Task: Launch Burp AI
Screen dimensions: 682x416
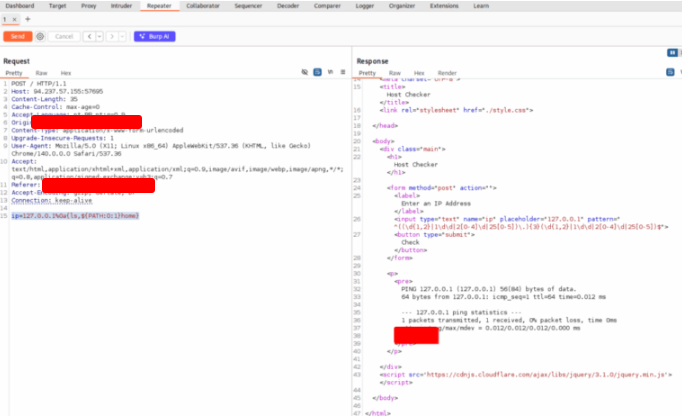Action: [156, 36]
